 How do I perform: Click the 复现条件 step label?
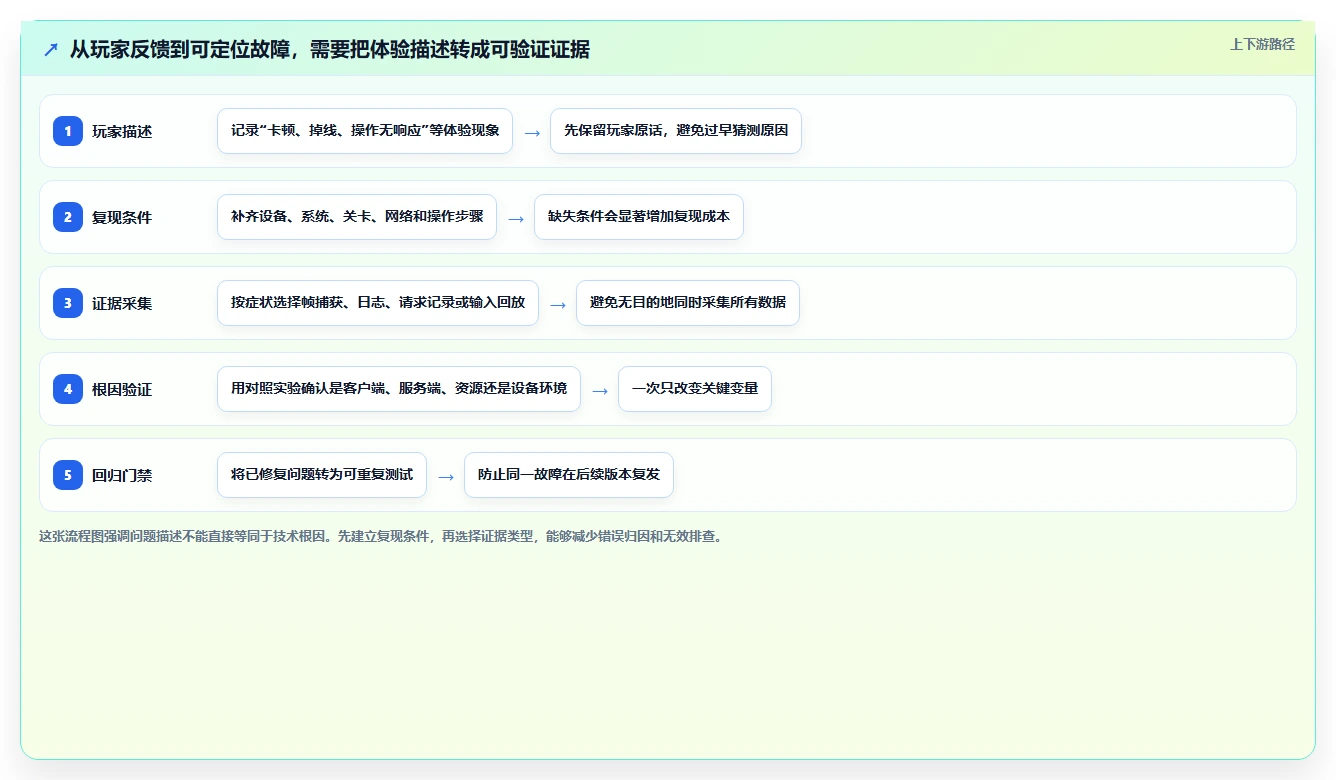(x=122, y=217)
